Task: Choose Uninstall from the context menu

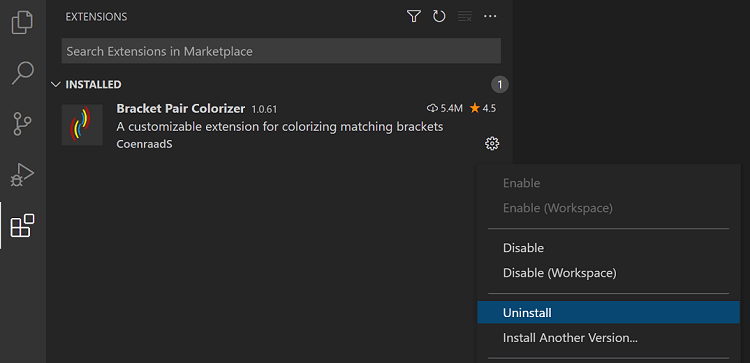Action: pos(608,313)
